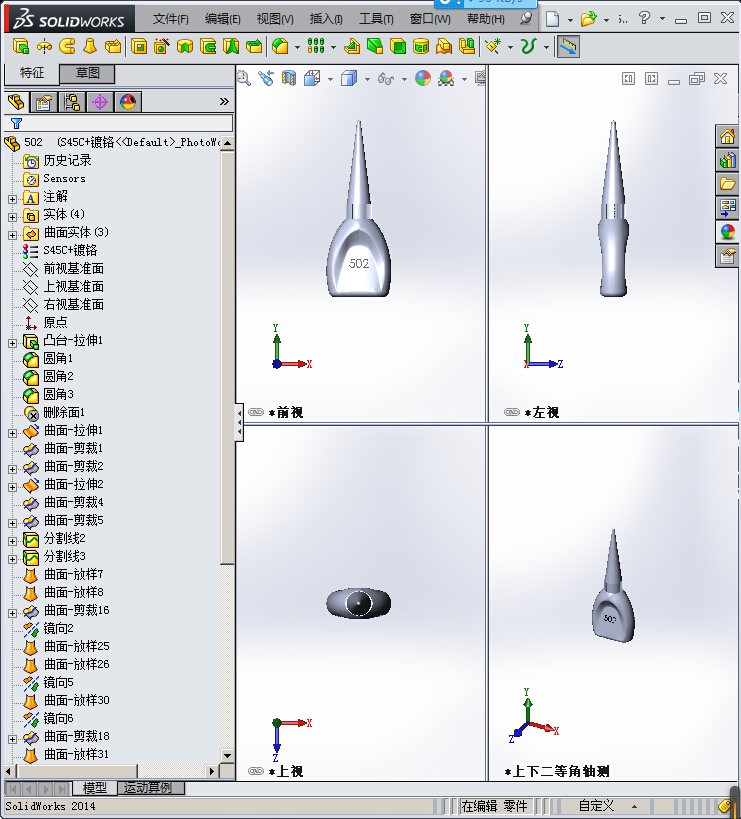Select the 模型 bottom tab
Image resolution: width=741 pixels, height=819 pixels.
click(x=95, y=788)
